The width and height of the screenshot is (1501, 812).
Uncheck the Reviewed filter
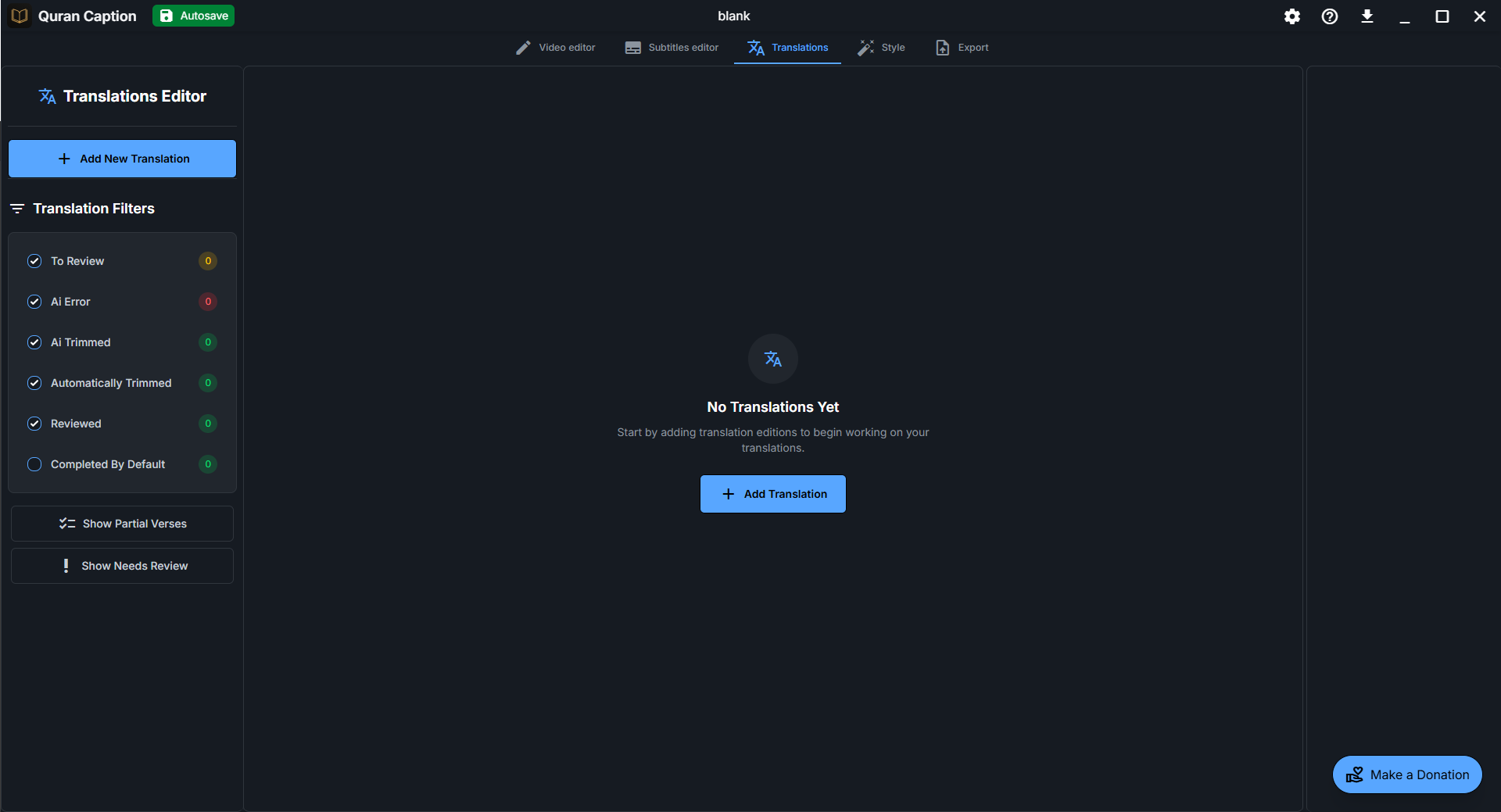tap(34, 424)
